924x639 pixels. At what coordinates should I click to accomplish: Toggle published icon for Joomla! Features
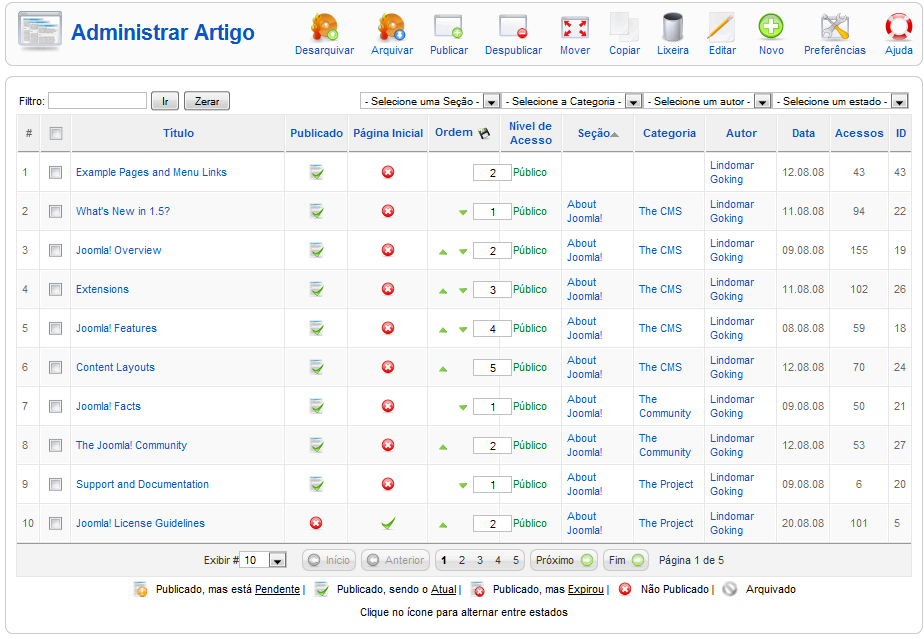316,328
